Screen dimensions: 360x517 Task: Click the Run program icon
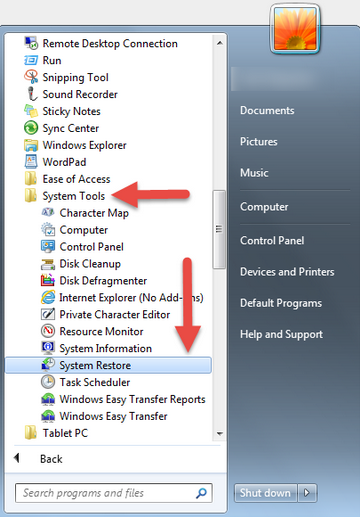point(31,60)
